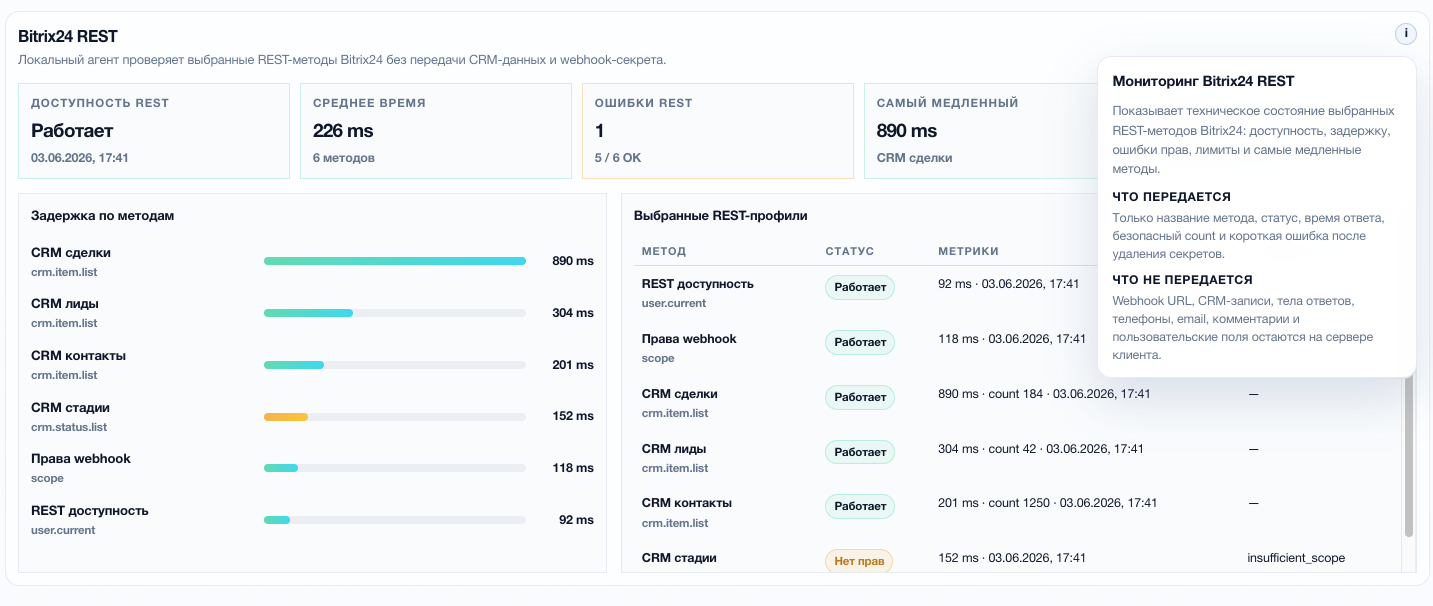Click the CRM контакты latency bar

pos(395,365)
